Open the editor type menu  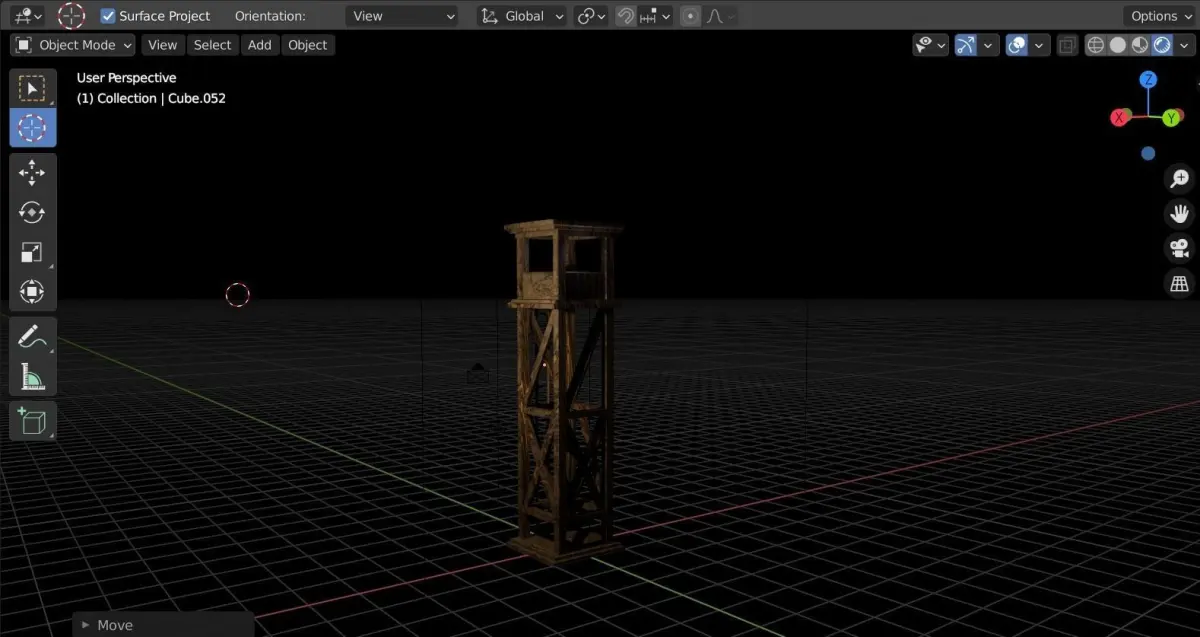[x=27, y=16]
